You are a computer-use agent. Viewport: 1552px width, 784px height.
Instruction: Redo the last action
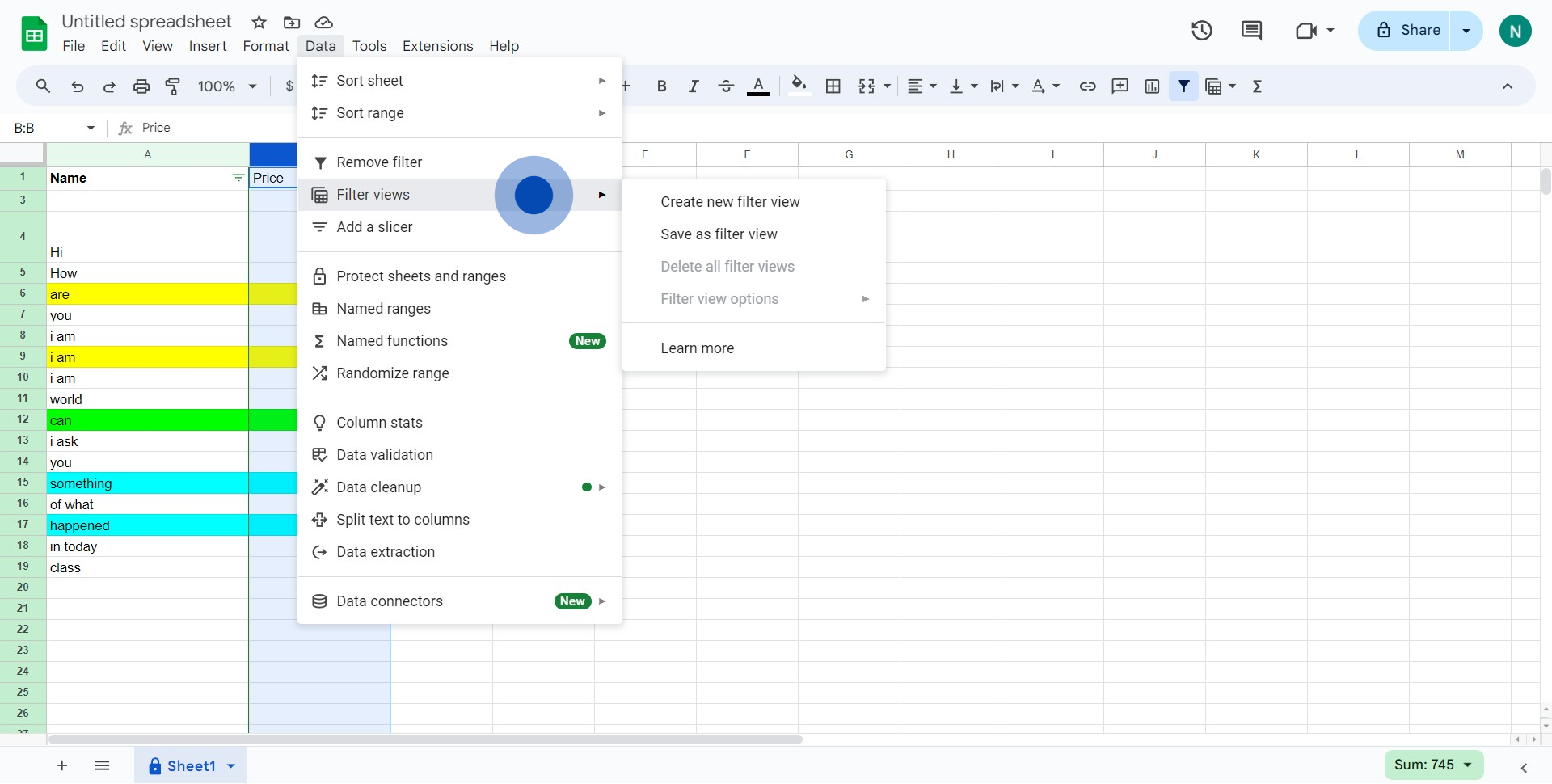tap(109, 86)
